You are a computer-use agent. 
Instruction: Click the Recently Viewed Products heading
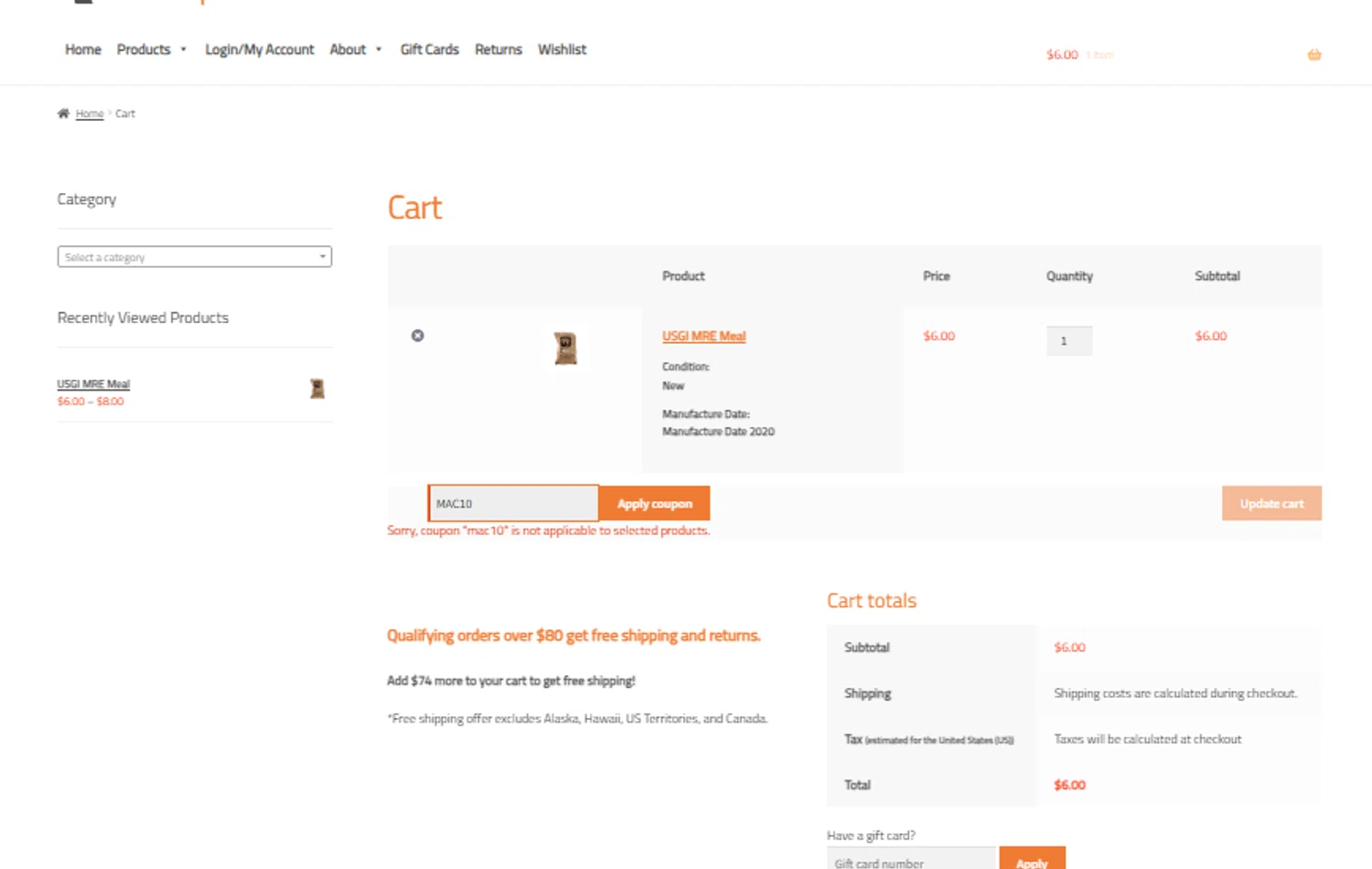pos(143,317)
